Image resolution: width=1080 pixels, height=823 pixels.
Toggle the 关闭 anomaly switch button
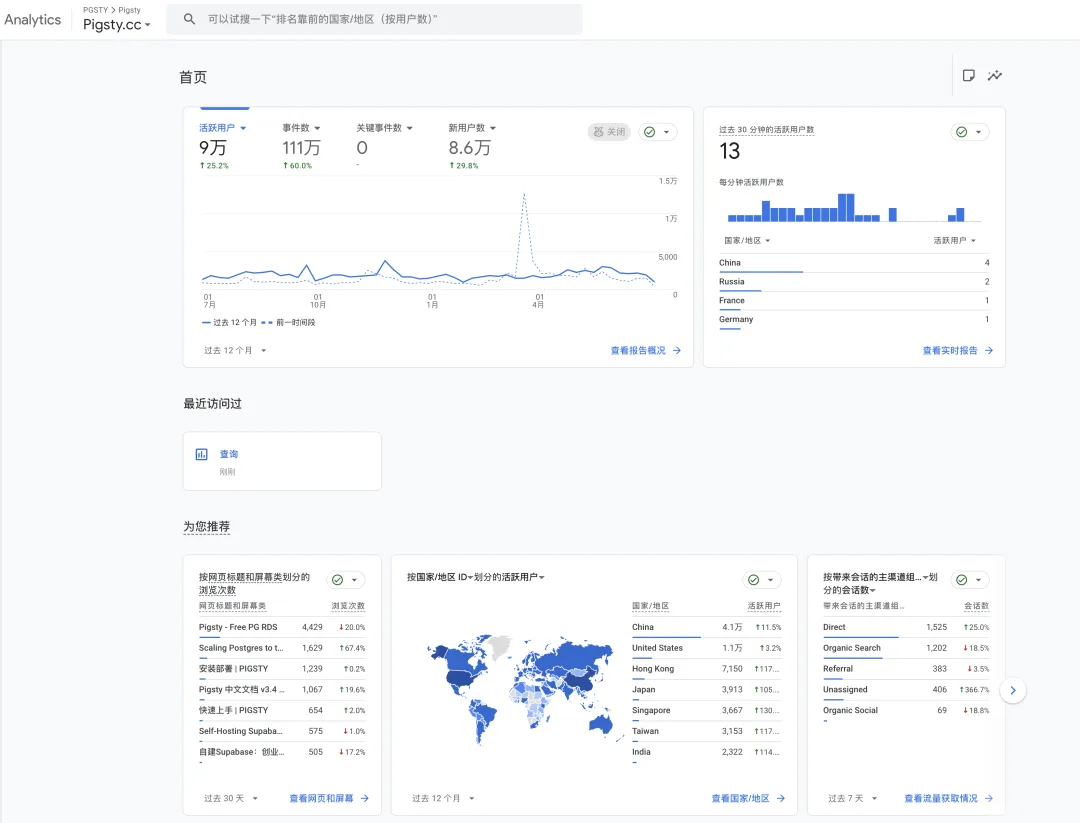(609, 132)
